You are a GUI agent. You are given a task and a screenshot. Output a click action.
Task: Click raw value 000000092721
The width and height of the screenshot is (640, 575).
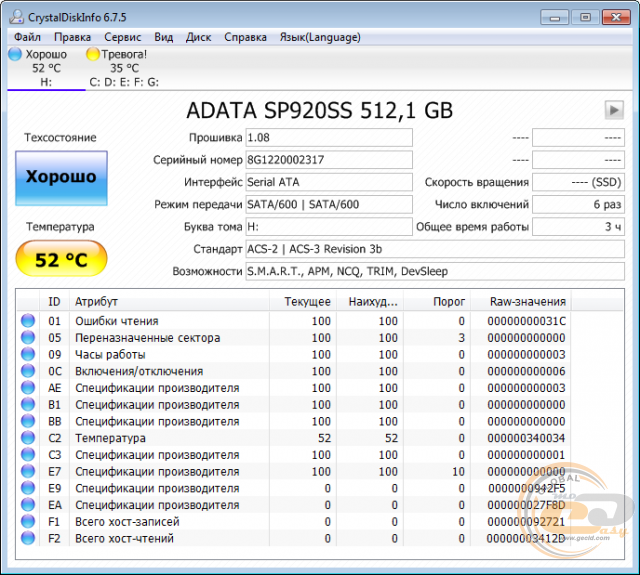[527, 522]
